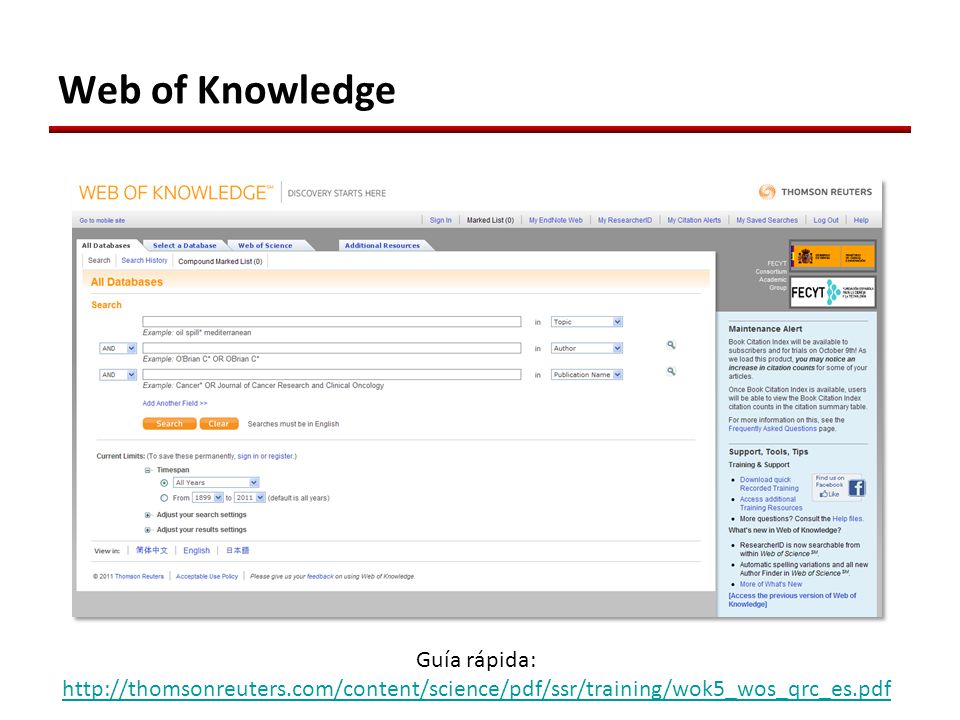
Task: Open the first AND operator dropdown
Action: point(118,348)
